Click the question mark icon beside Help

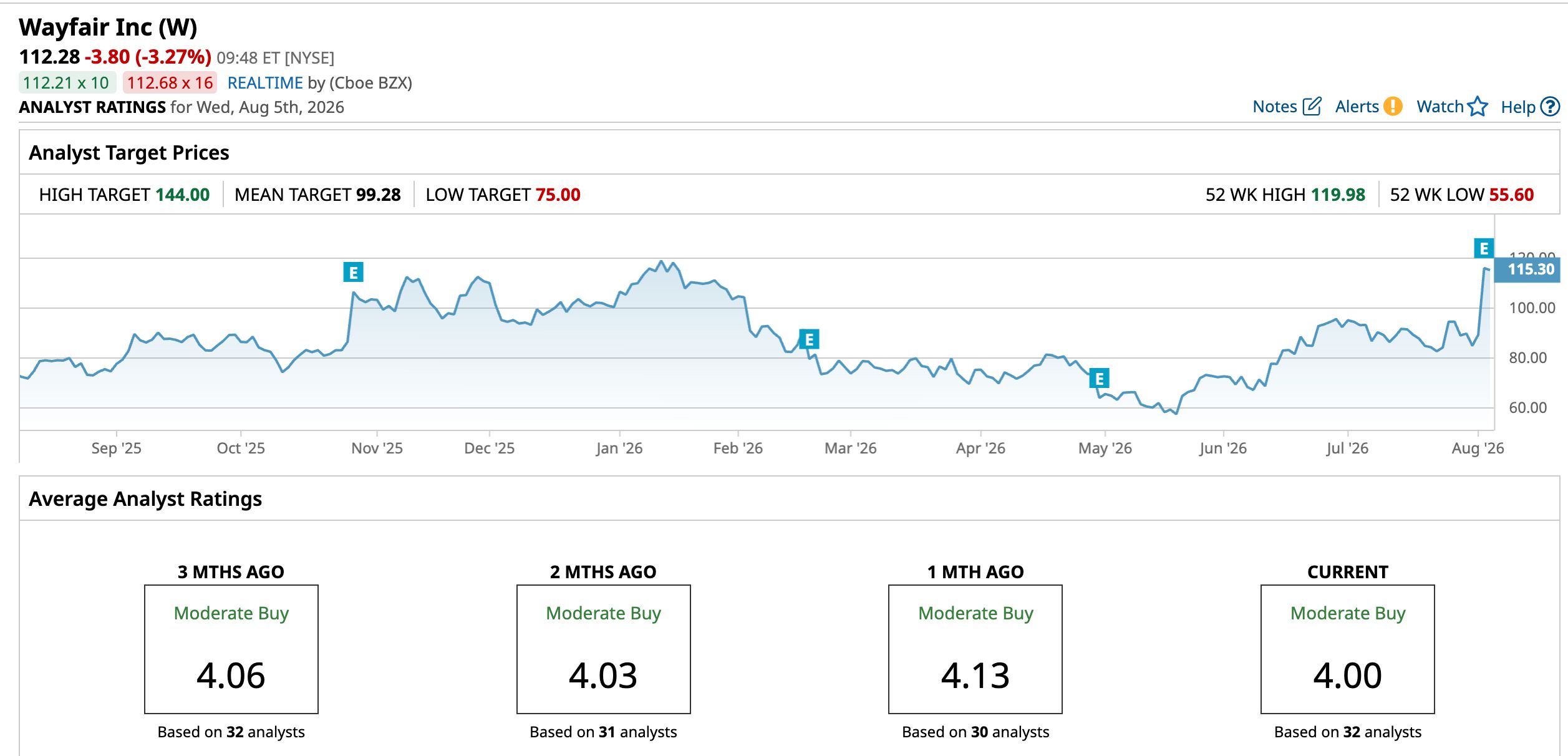coord(1550,107)
